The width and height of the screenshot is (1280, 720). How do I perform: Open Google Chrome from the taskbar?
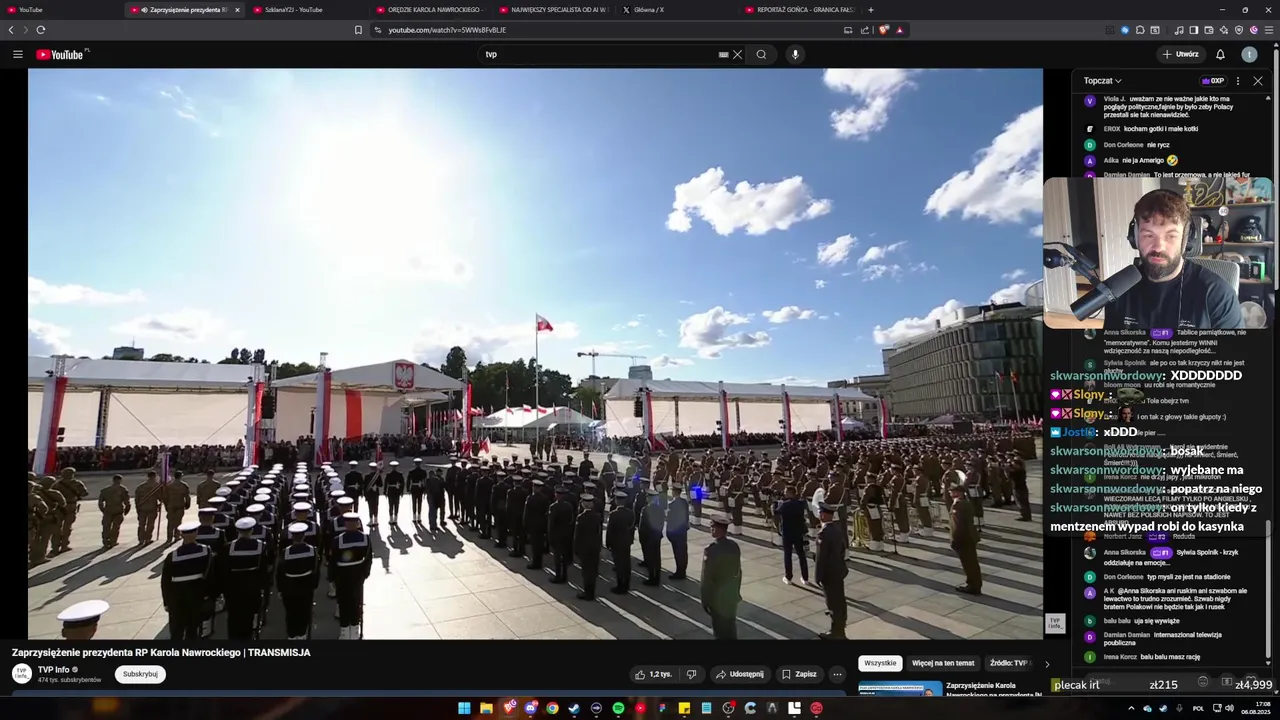coord(552,708)
